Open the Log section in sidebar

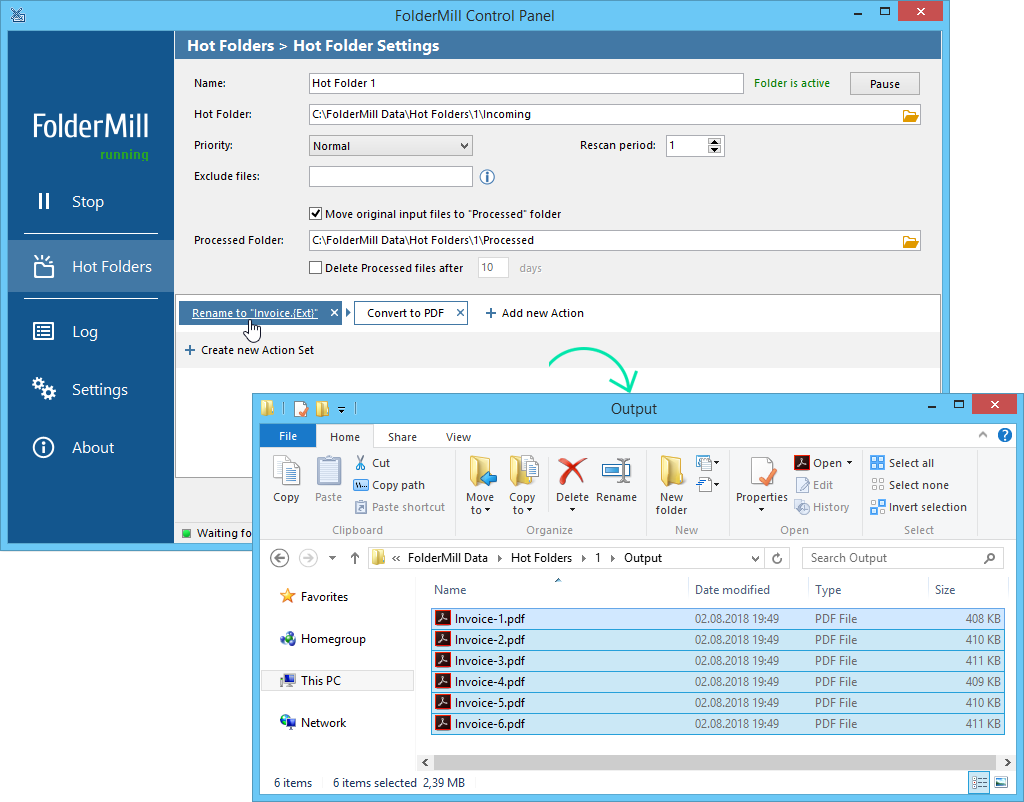coord(84,332)
